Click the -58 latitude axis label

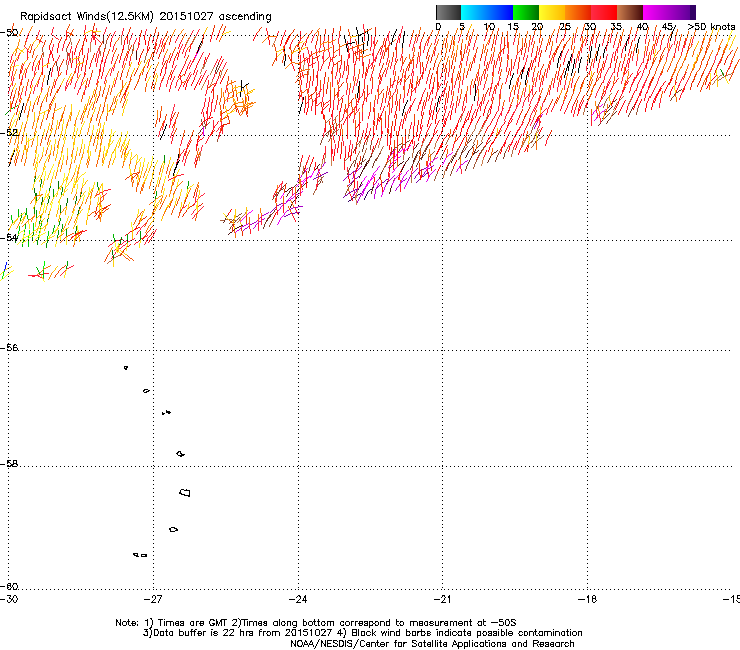coord(9,464)
